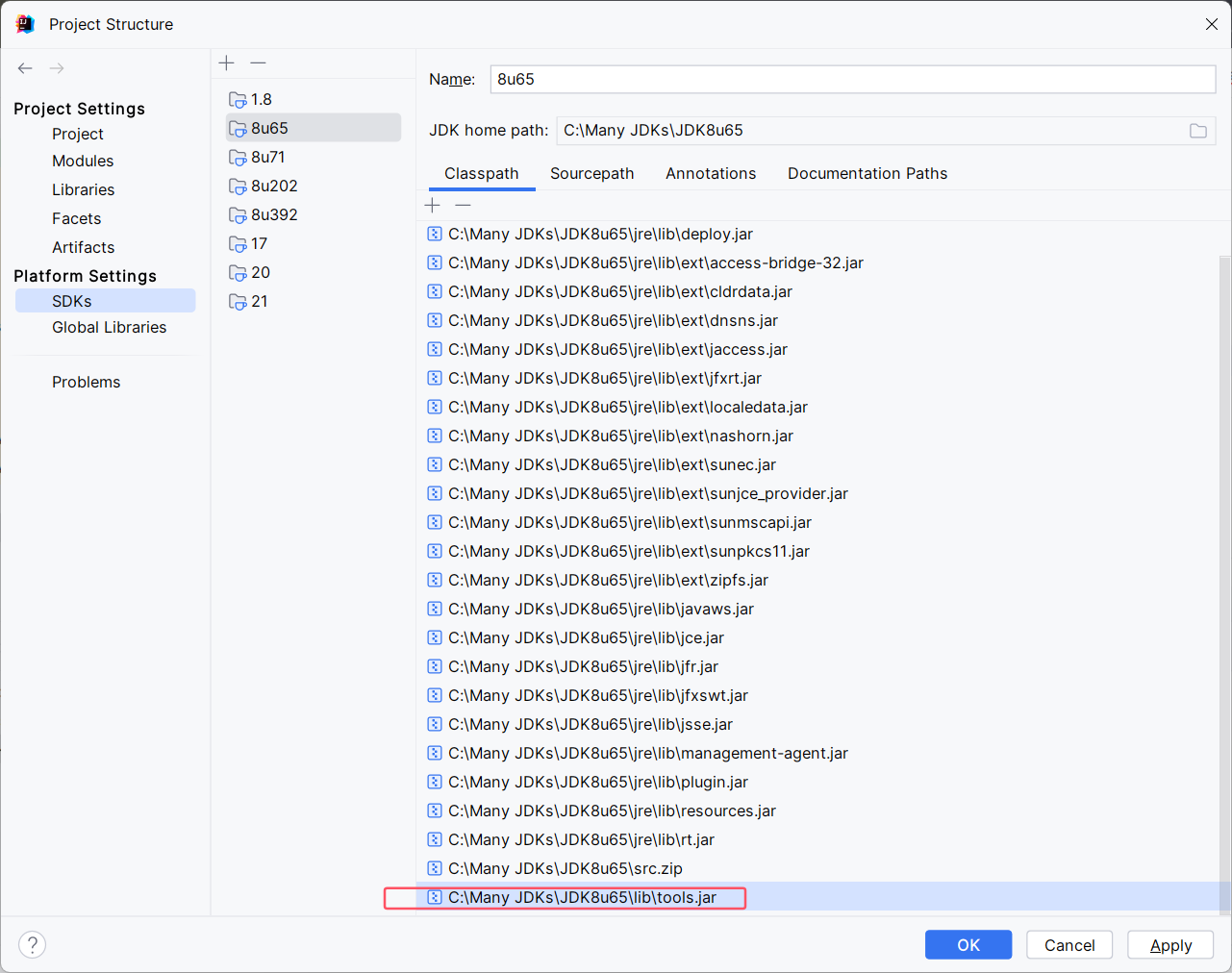
Task: Click the forward navigation arrow
Action: (57, 68)
